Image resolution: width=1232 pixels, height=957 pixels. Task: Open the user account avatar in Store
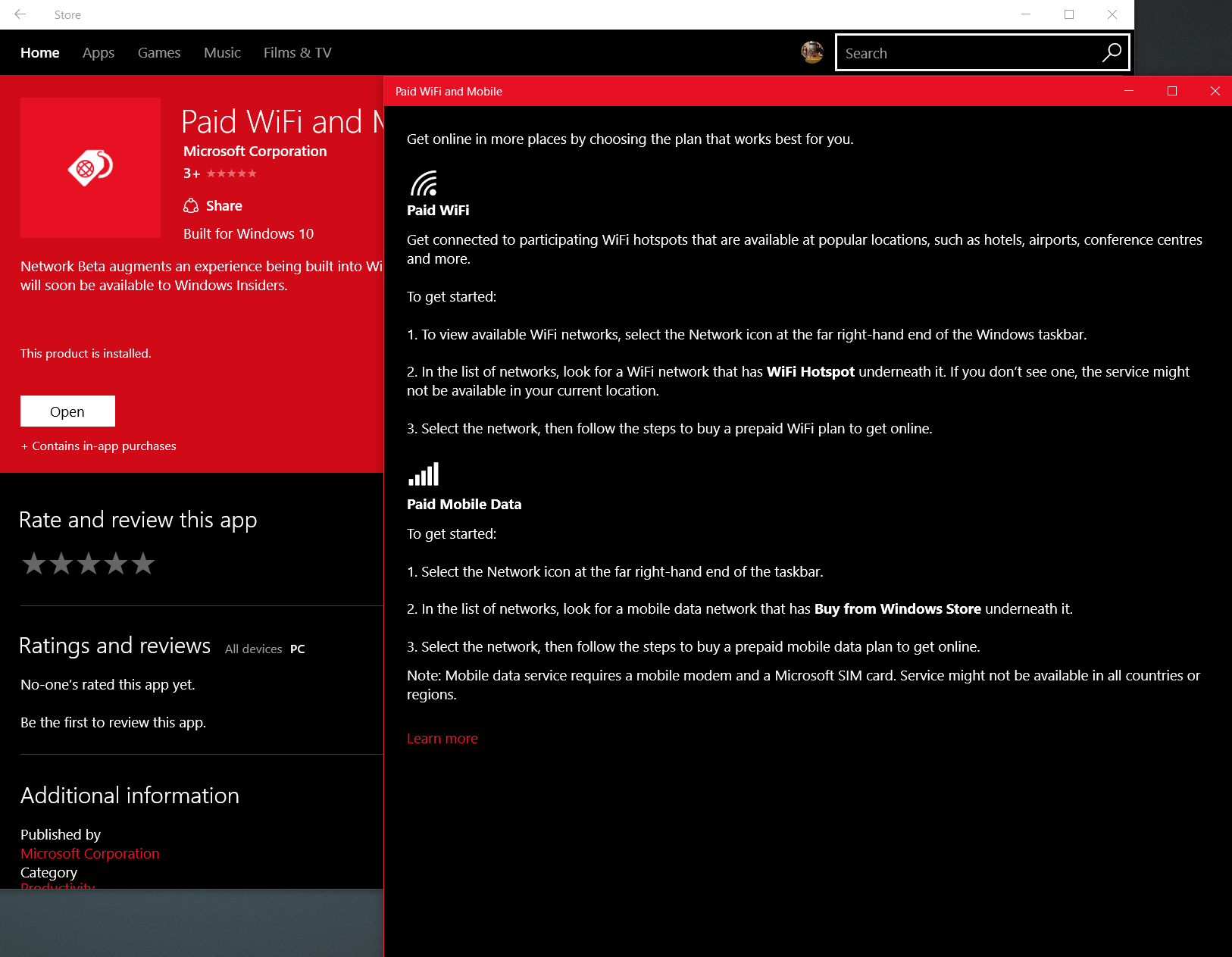812,52
